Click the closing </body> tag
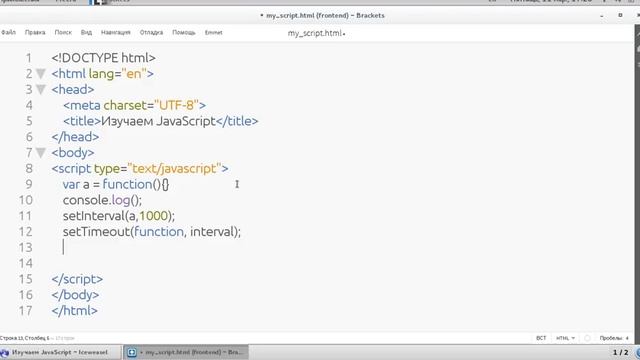The height and width of the screenshot is (360, 640). [75, 295]
